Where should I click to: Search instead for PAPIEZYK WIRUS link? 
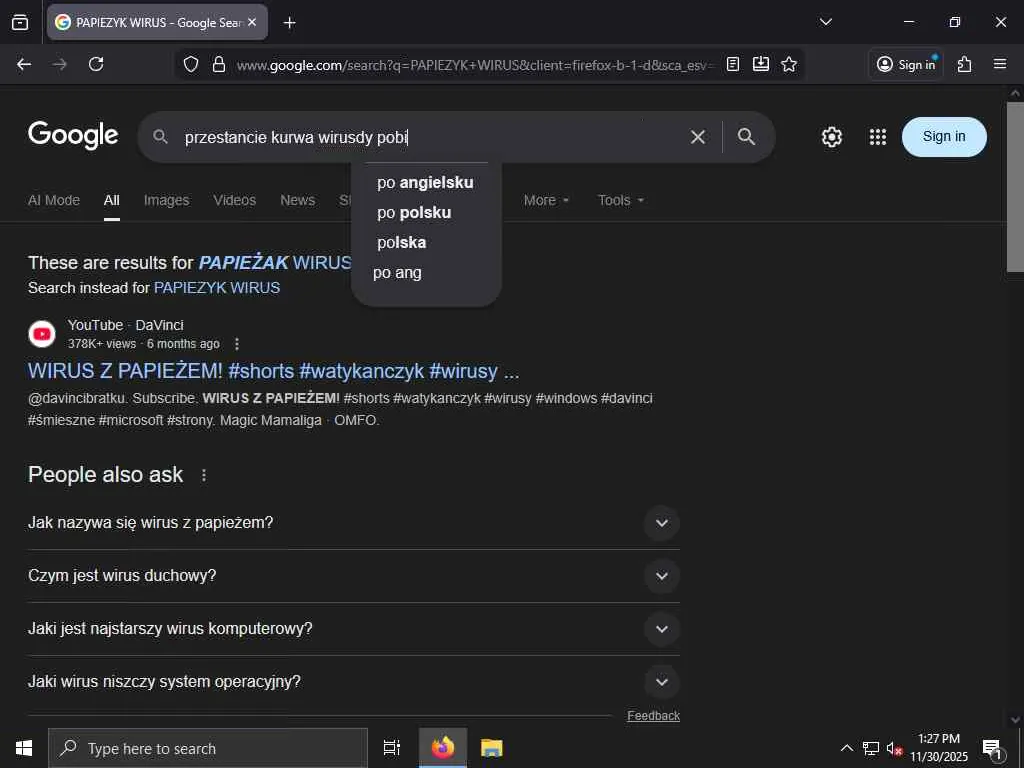point(217,288)
